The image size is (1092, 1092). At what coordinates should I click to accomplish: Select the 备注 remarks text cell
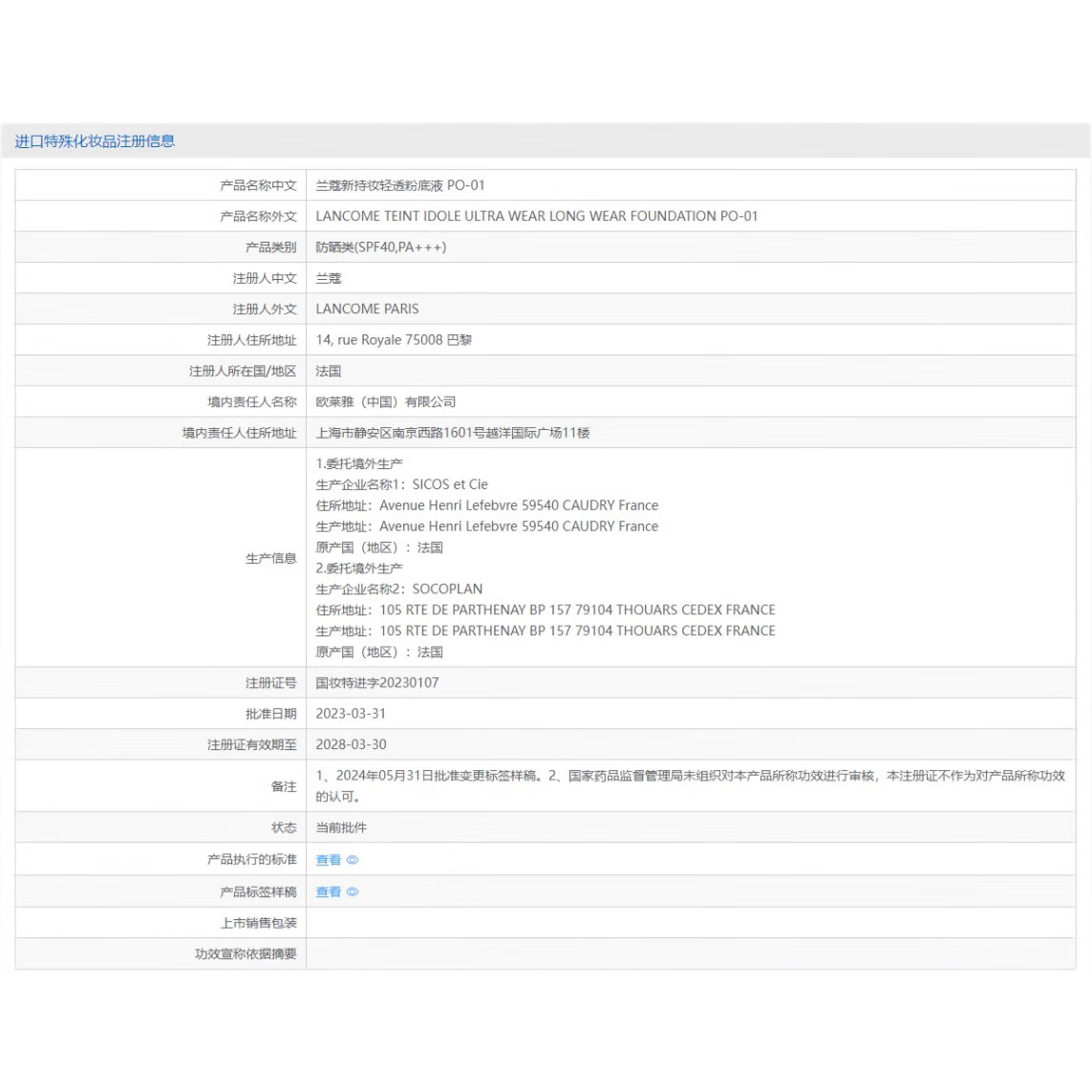pyautogui.click(x=669, y=785)
